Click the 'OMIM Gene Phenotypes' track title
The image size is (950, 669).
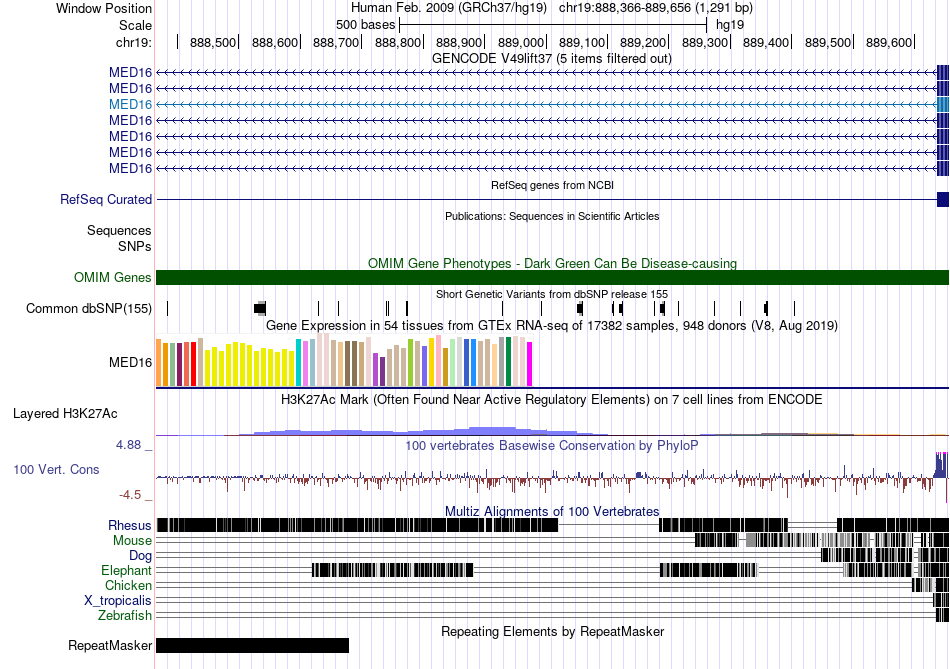pos(552,264)
